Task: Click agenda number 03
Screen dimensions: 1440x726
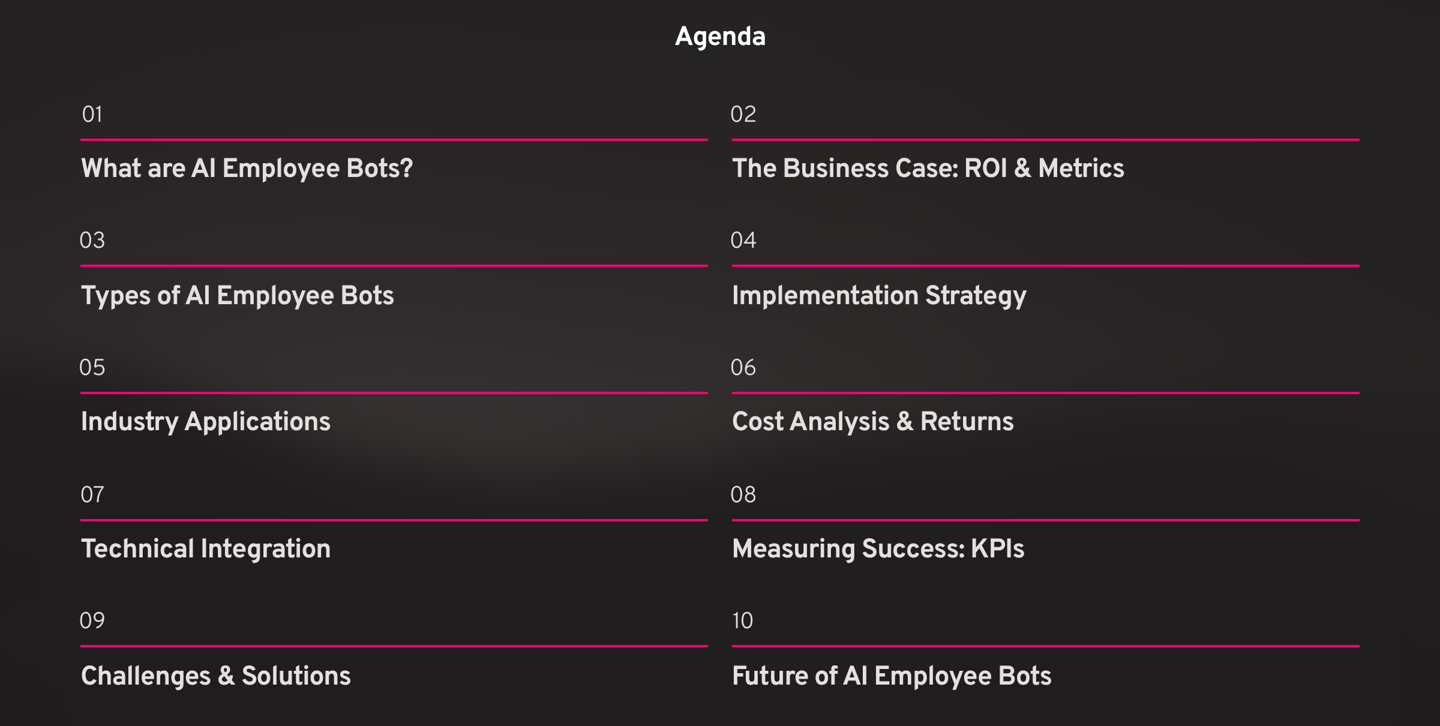Action: click(92, 241)
